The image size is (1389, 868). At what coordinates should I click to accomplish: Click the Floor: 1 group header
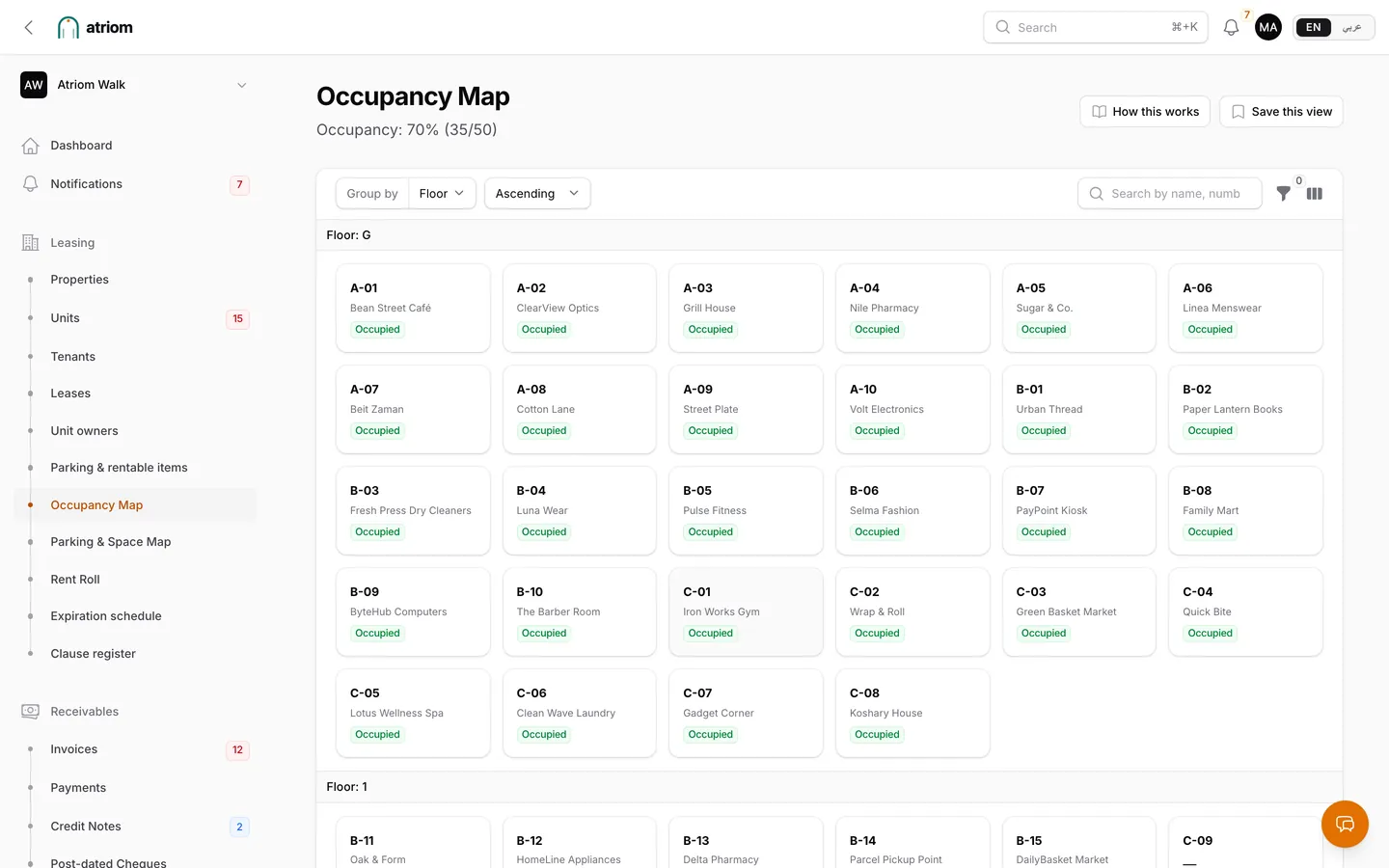tap(830, 787)
